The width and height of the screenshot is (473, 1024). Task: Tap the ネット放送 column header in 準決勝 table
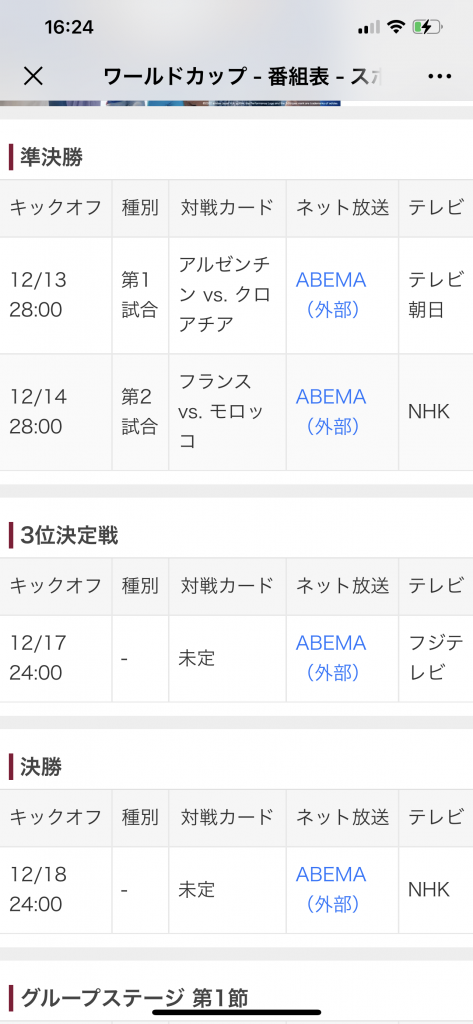342,208
